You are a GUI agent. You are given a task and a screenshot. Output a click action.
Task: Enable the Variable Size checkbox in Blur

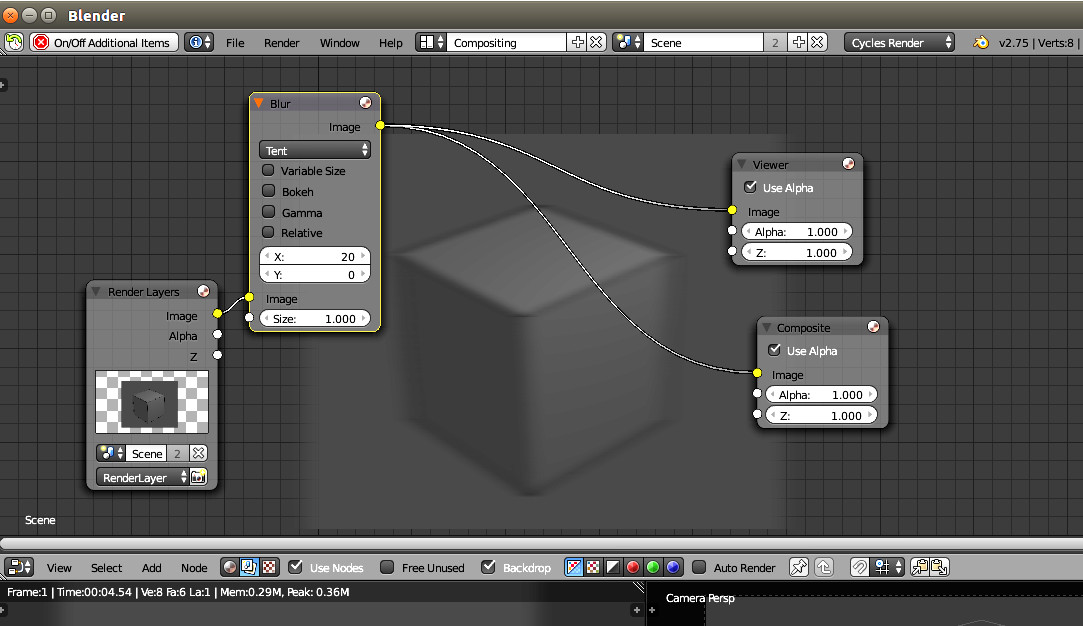coord(268,171)
